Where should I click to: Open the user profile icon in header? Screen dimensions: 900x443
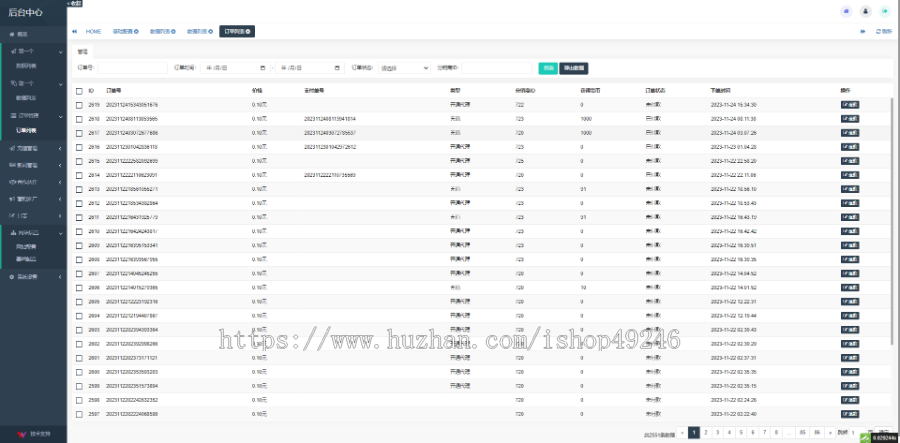(x=866, y=11)
